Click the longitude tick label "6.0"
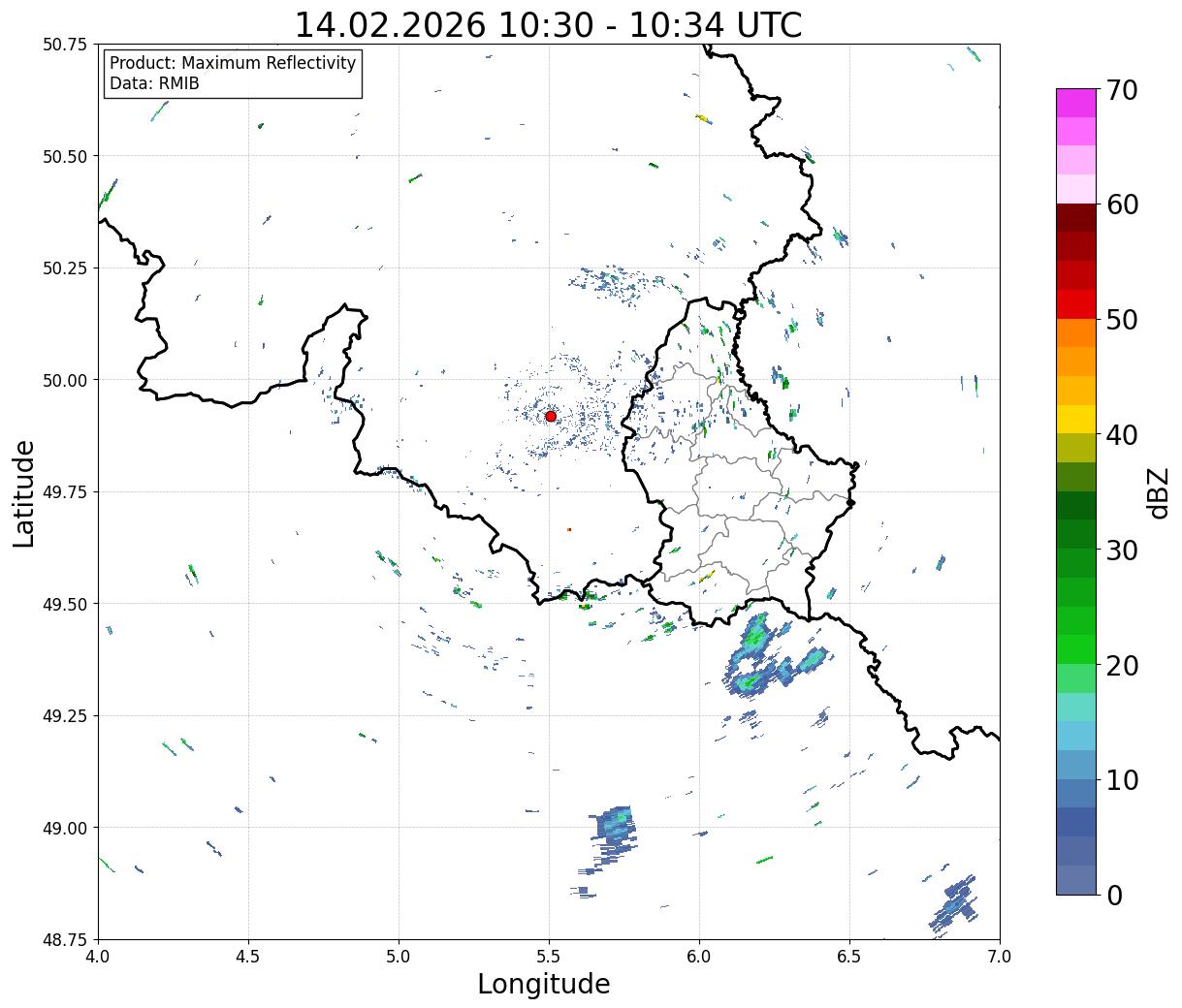The height and width of the screenshot is (1008, 1182). 699,957
